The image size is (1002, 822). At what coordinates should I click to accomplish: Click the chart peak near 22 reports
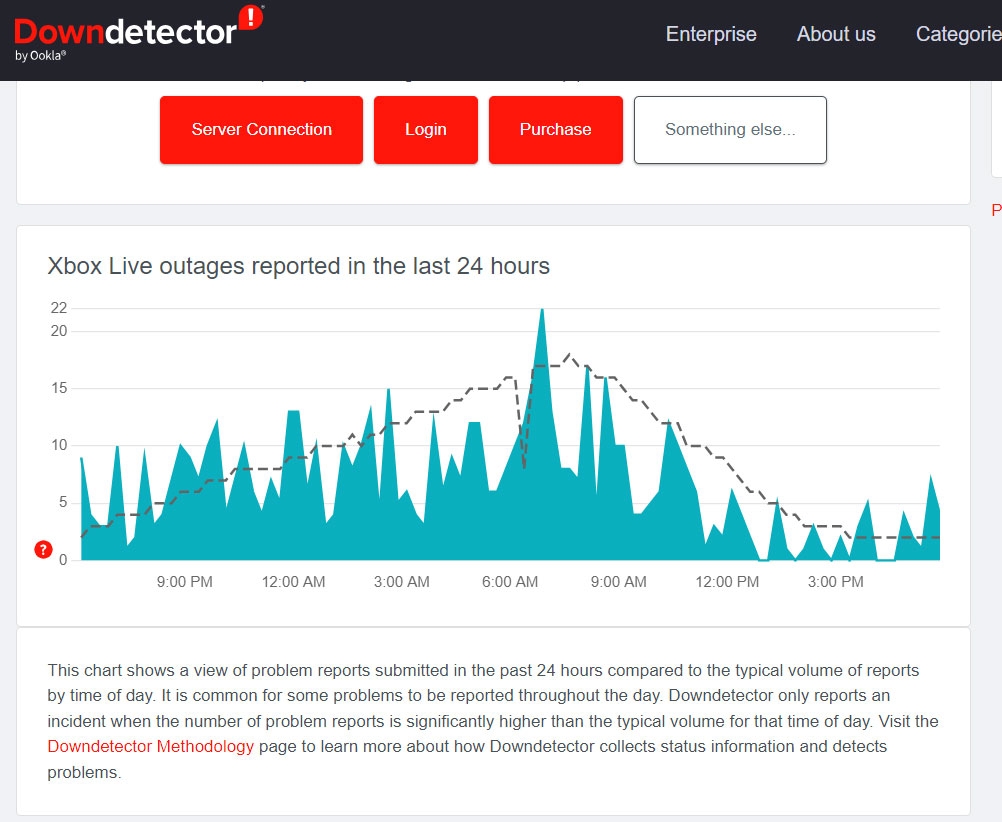pyautogui.click(x=542, y=311)
